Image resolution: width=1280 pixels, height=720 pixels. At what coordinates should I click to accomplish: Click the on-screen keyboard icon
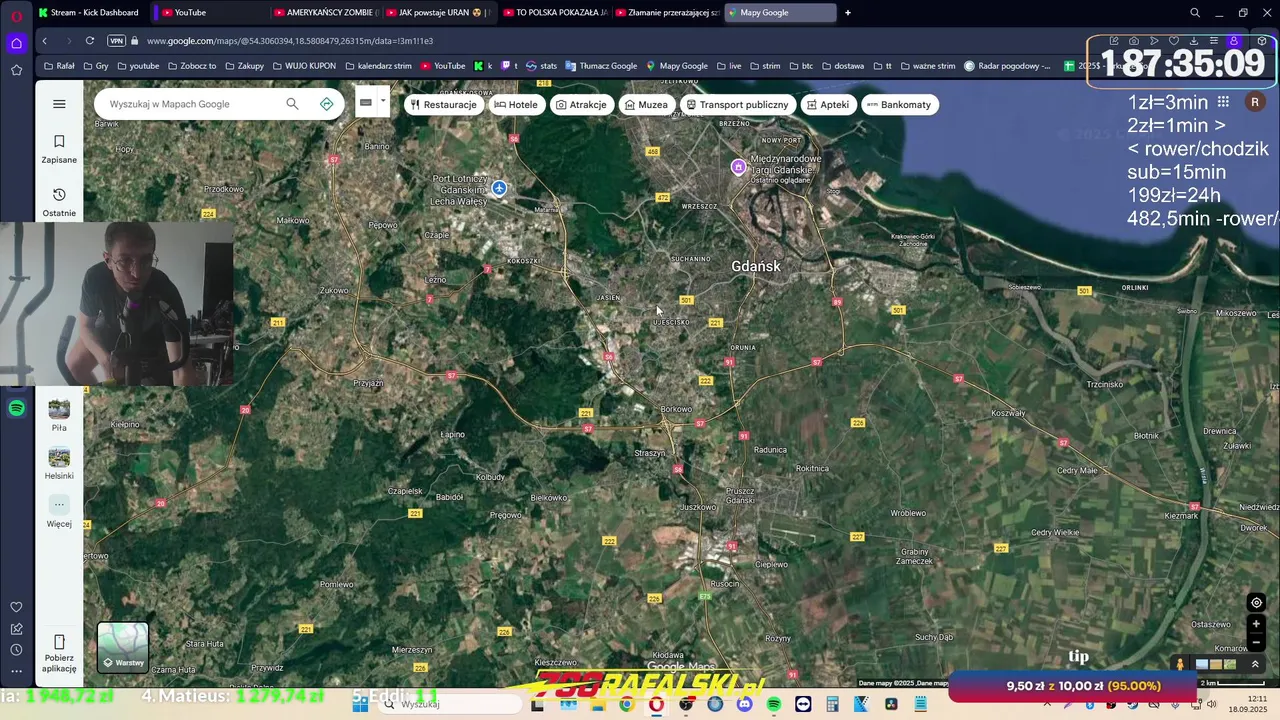coord(366,102)
